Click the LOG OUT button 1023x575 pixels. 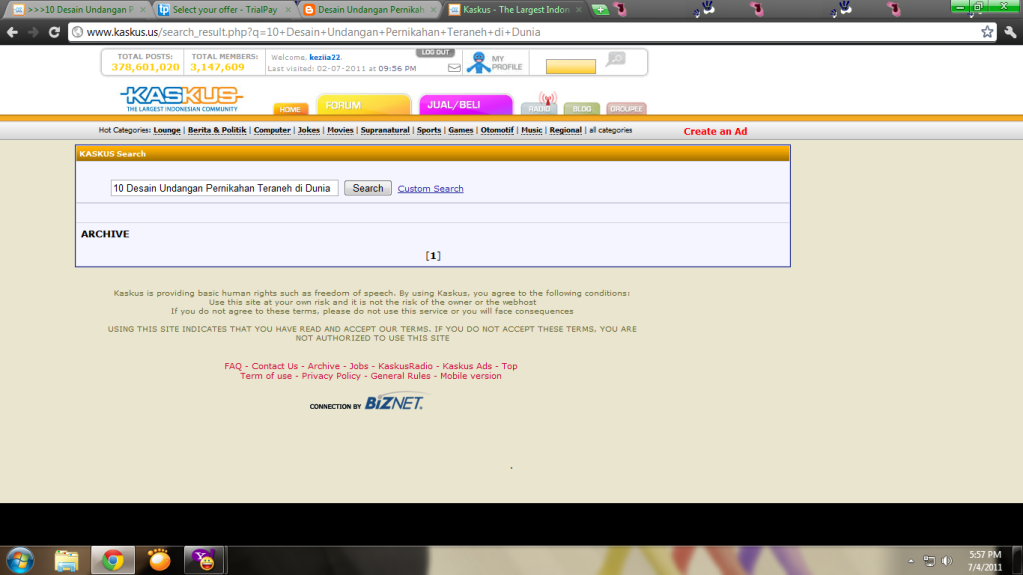click(435, 52)
